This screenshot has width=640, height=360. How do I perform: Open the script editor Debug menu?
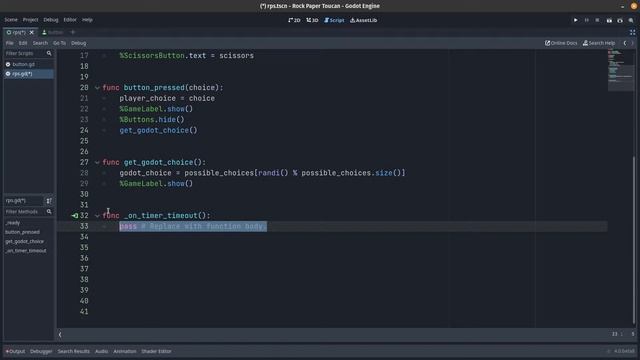78,43
